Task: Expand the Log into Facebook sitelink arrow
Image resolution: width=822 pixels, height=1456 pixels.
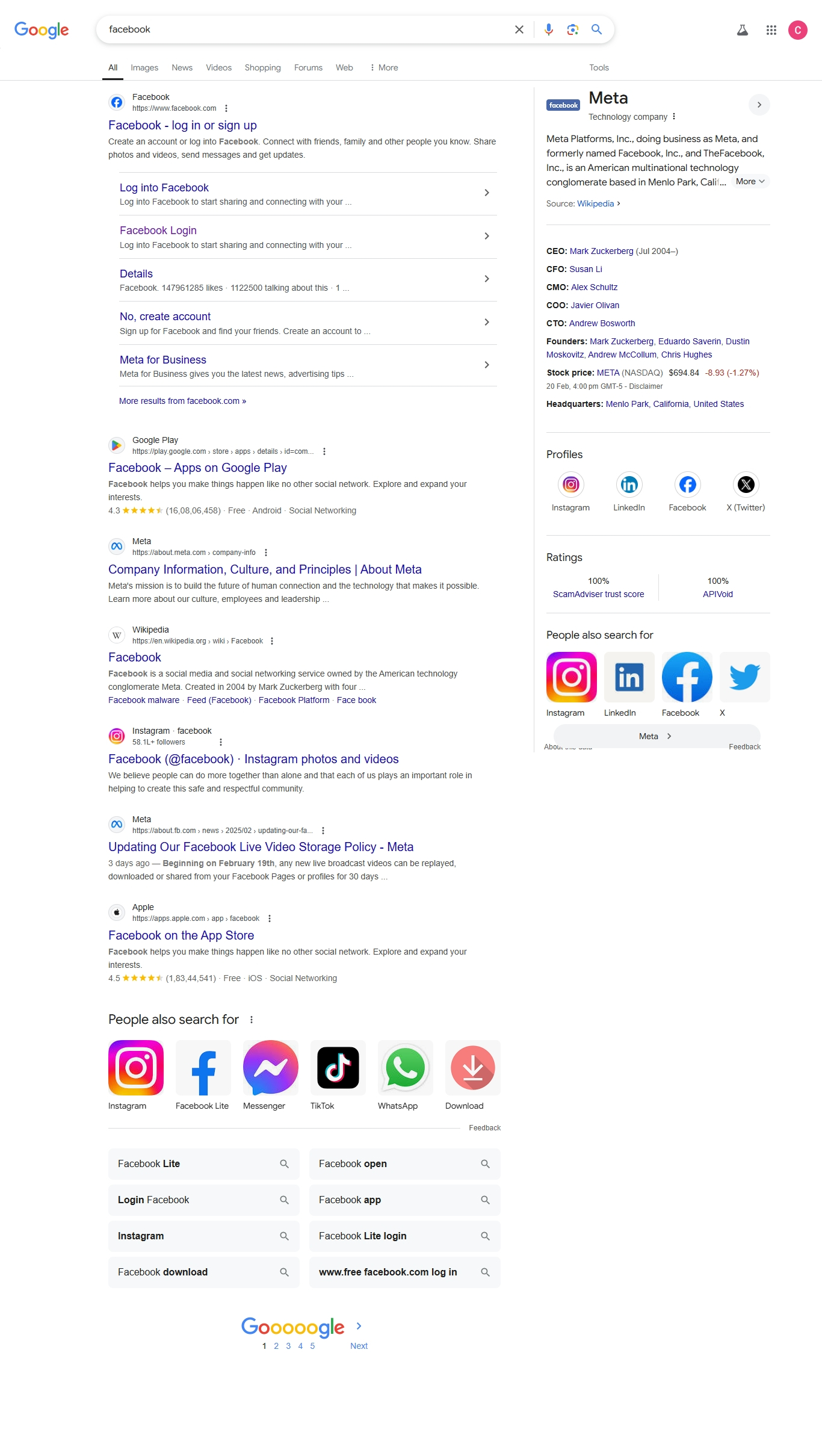Action: (x=487, y=193)
